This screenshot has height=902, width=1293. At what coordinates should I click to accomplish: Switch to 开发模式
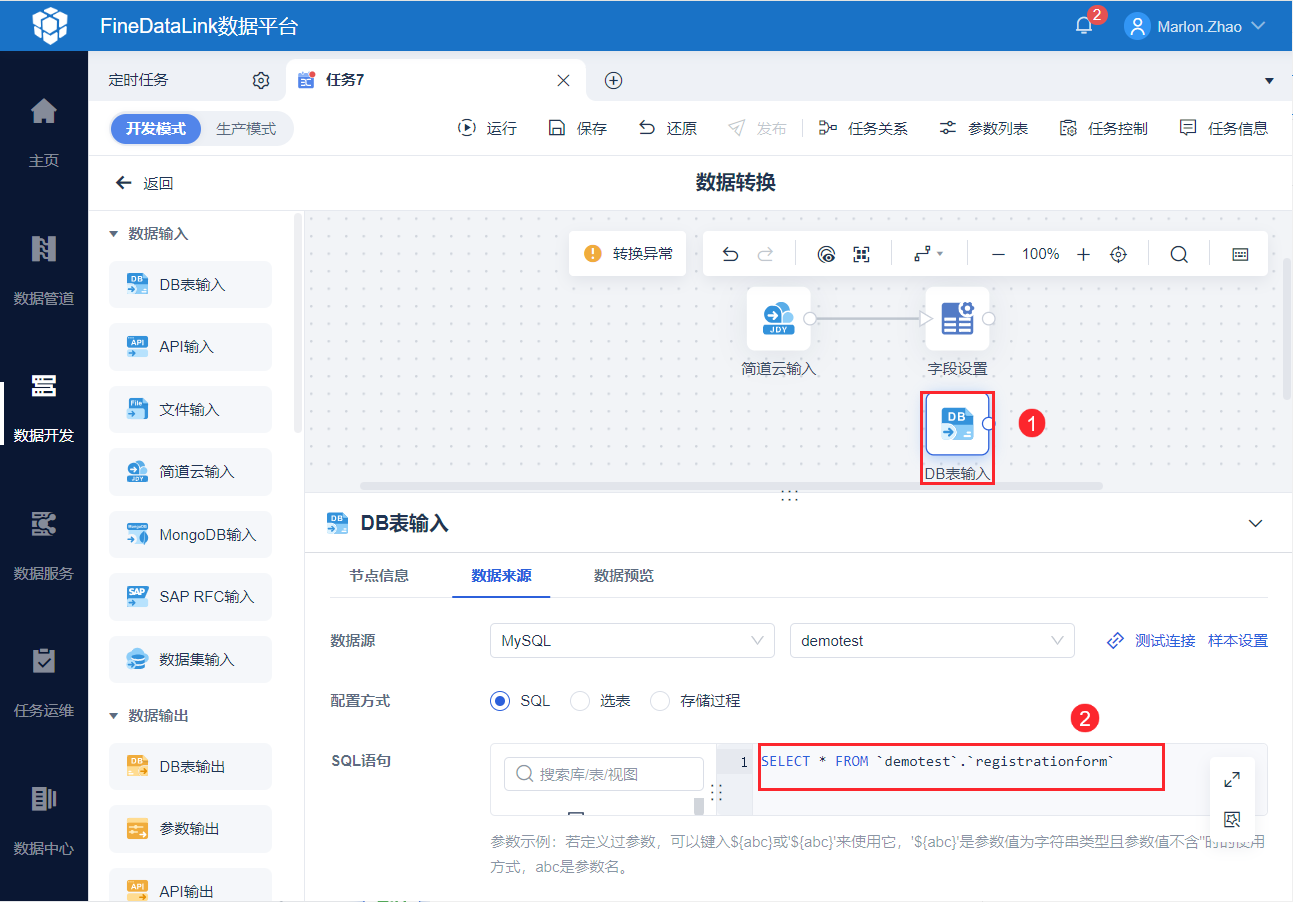156,129
